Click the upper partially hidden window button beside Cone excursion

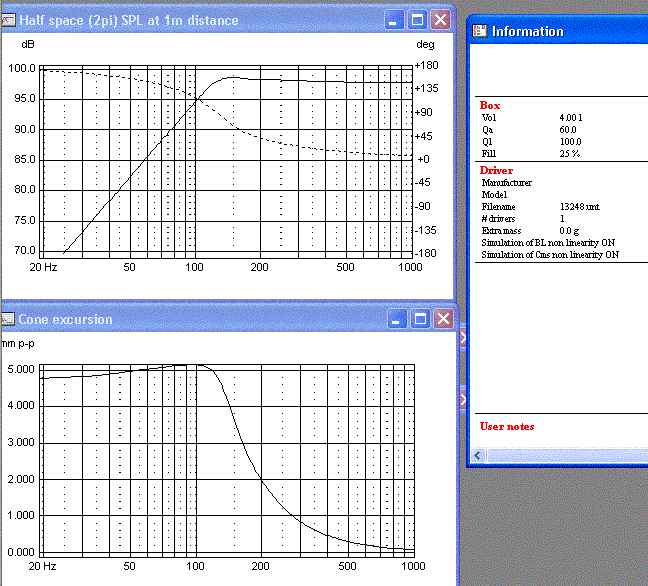point(463,338)
